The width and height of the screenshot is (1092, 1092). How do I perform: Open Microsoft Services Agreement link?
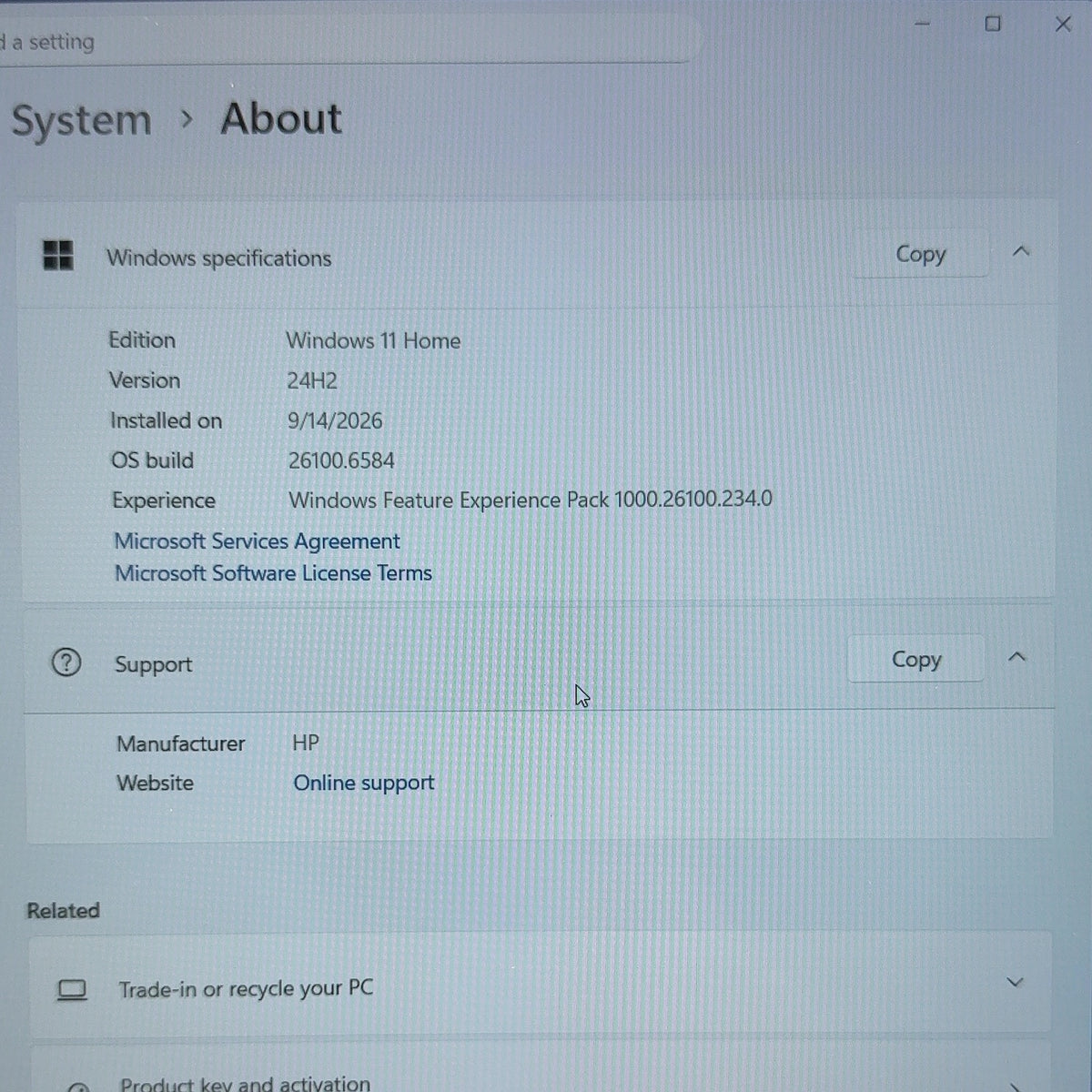pos(257,541)
